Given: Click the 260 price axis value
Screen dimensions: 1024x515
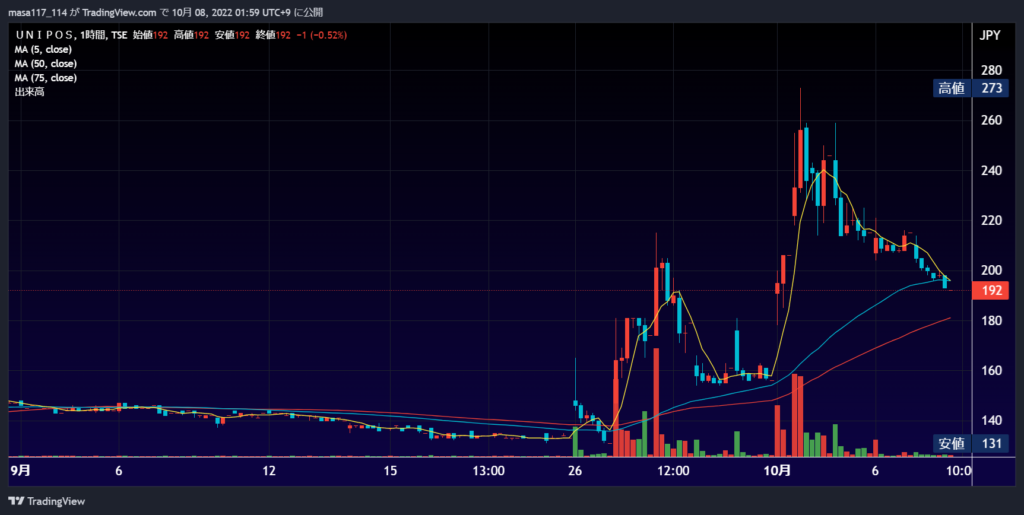Looking at the screenshot, I should tap(991, 121).
